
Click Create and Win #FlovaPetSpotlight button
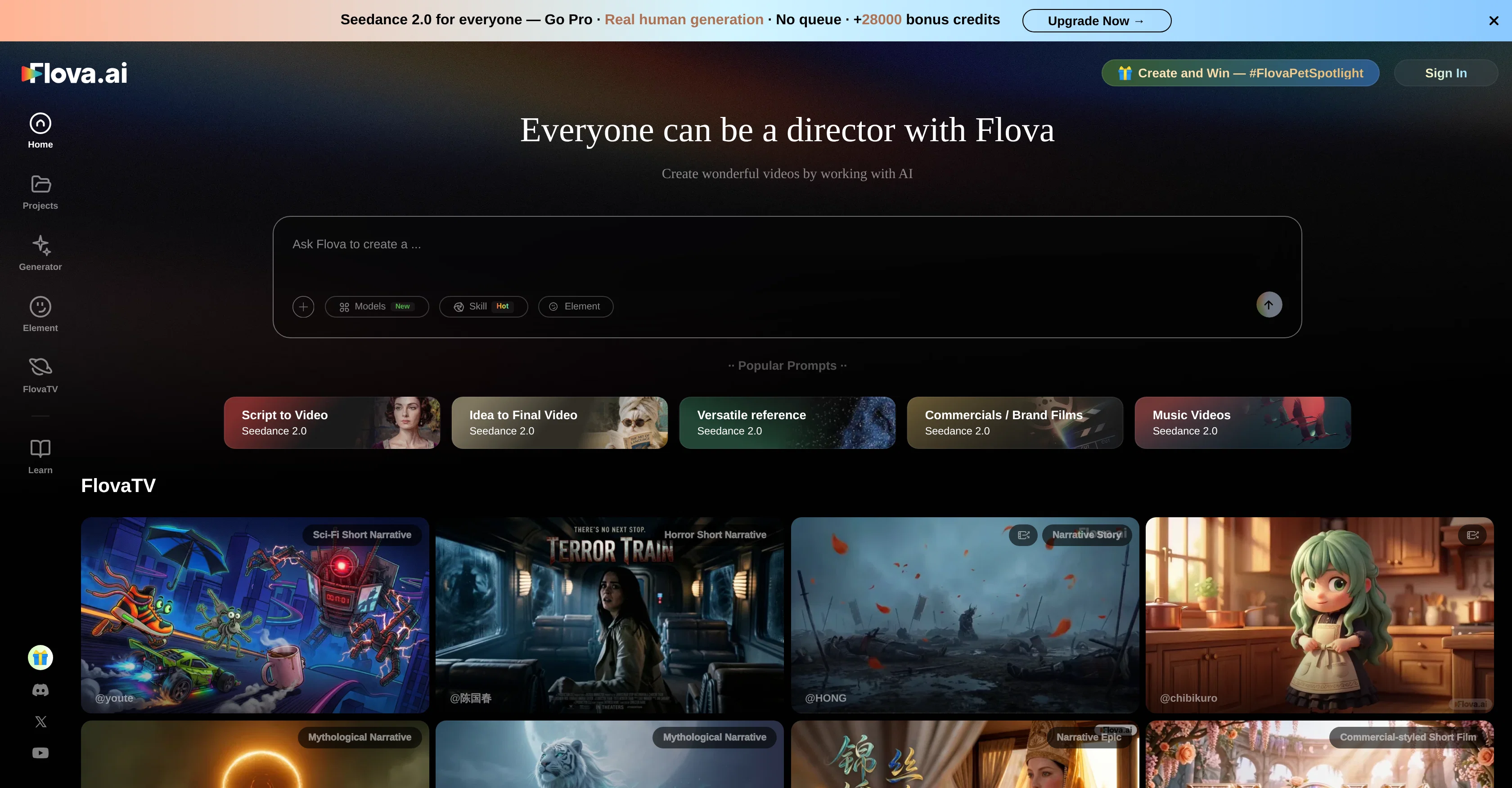(x=1240, y=73)
